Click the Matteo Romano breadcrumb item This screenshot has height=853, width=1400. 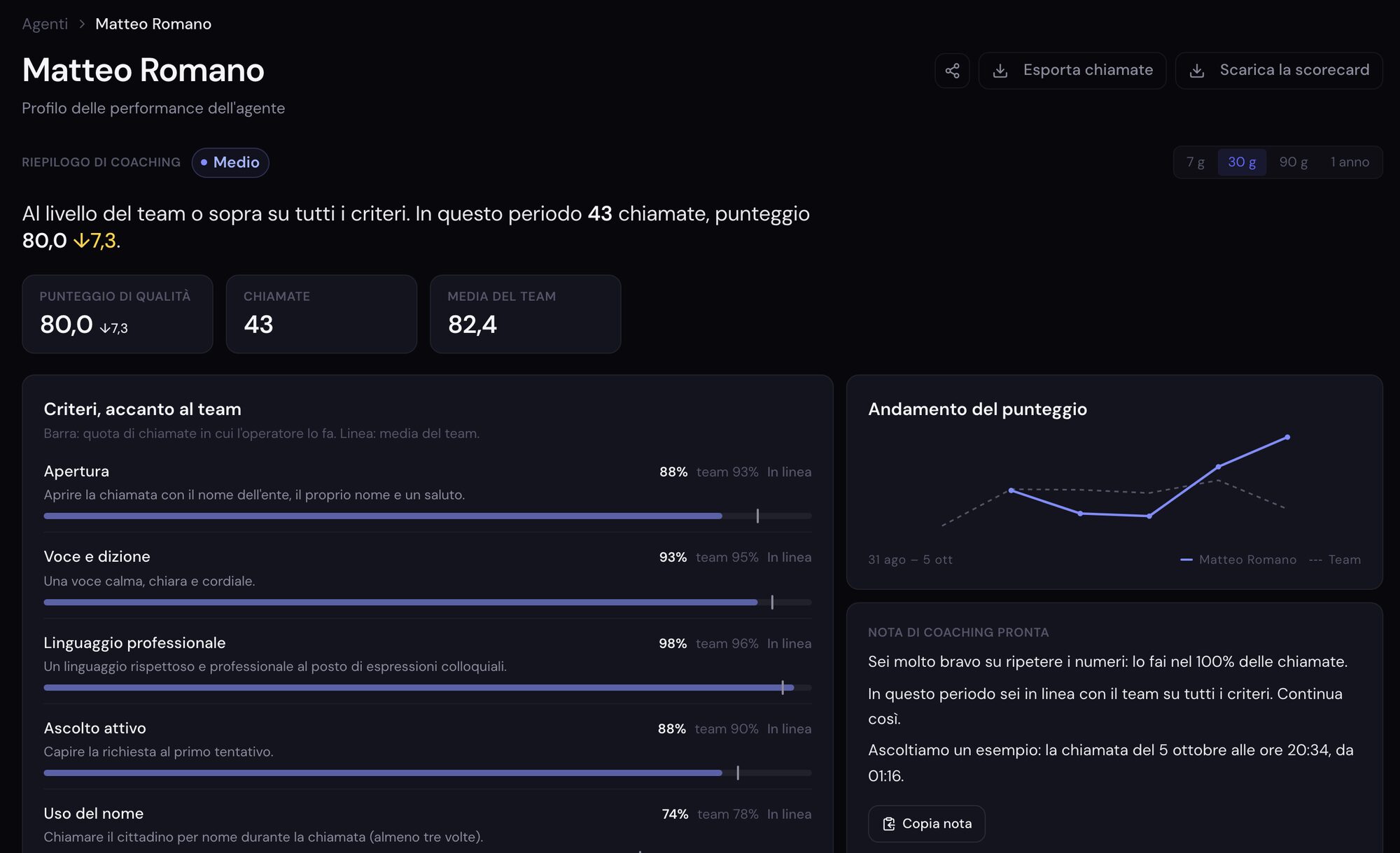(x=153, y=24)
